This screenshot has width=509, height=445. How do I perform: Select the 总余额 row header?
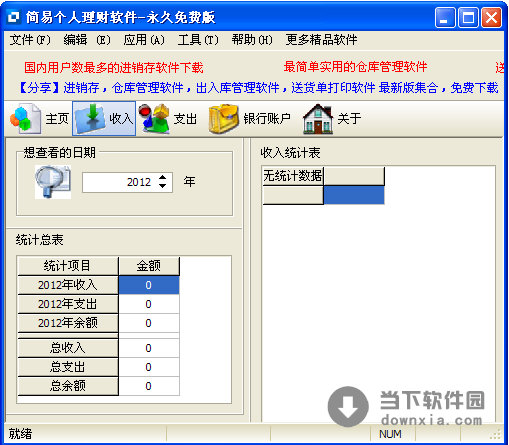point(68,386)
